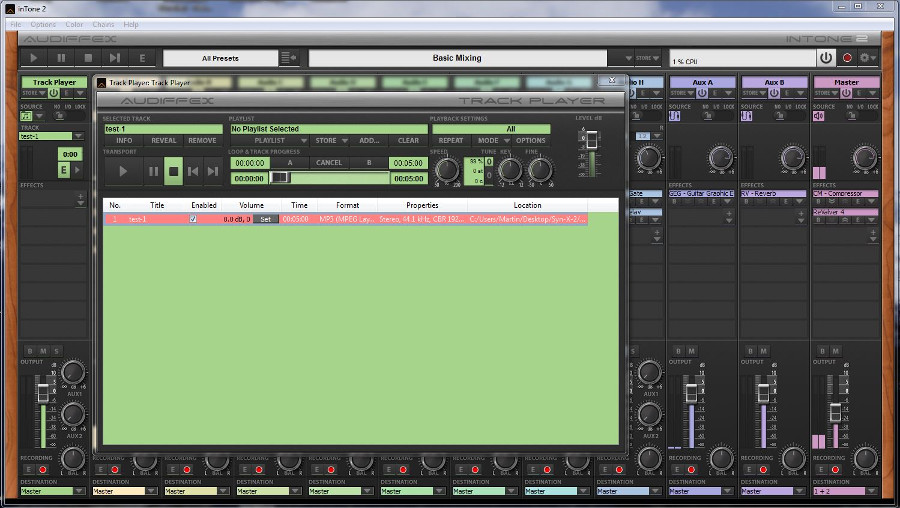The height and width of the screenshot is (508, 900).
Task: Stop playback in Track Player transport
Action: point(173,171)
